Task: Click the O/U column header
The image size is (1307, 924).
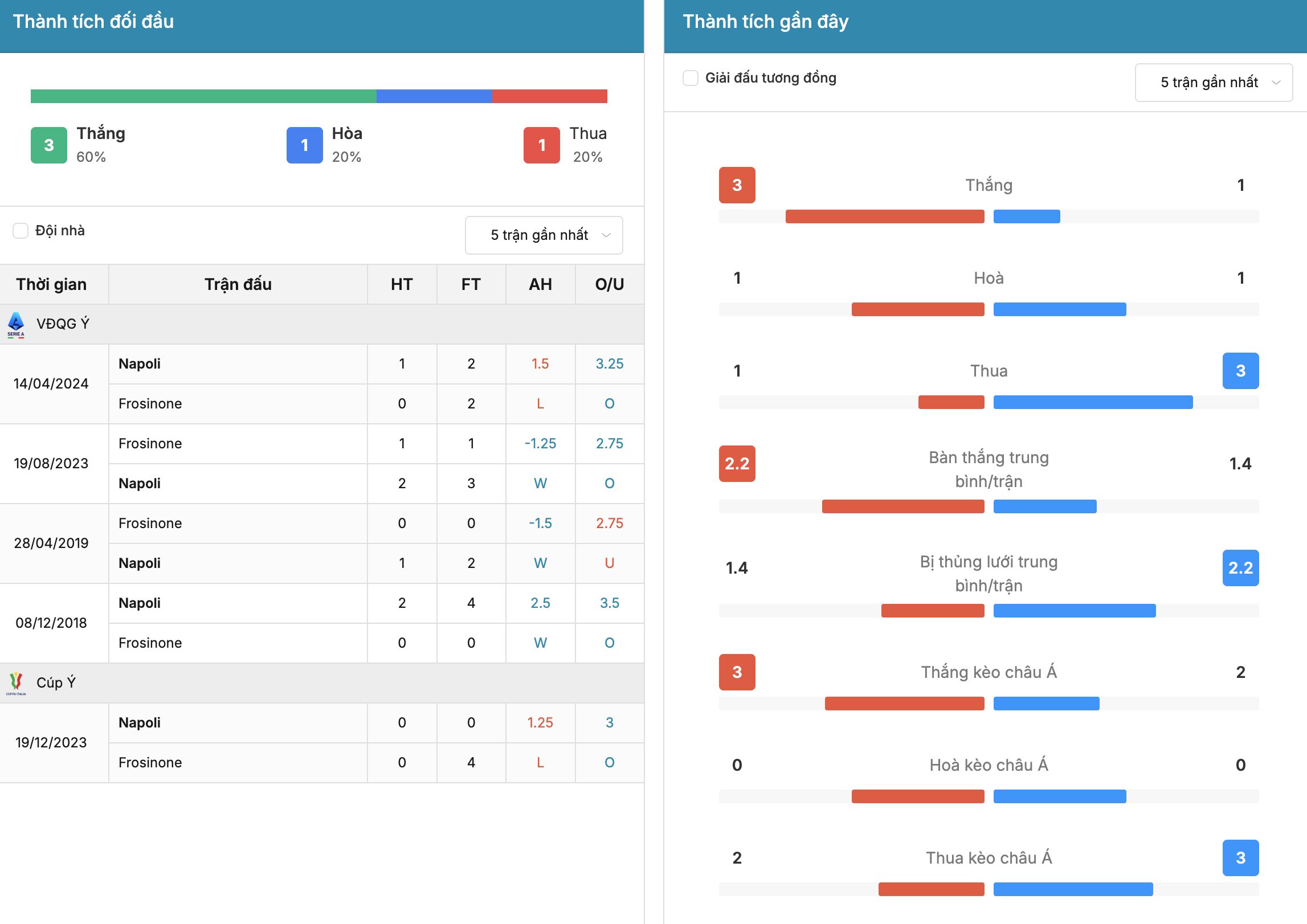Action: (x=610, y=284)
